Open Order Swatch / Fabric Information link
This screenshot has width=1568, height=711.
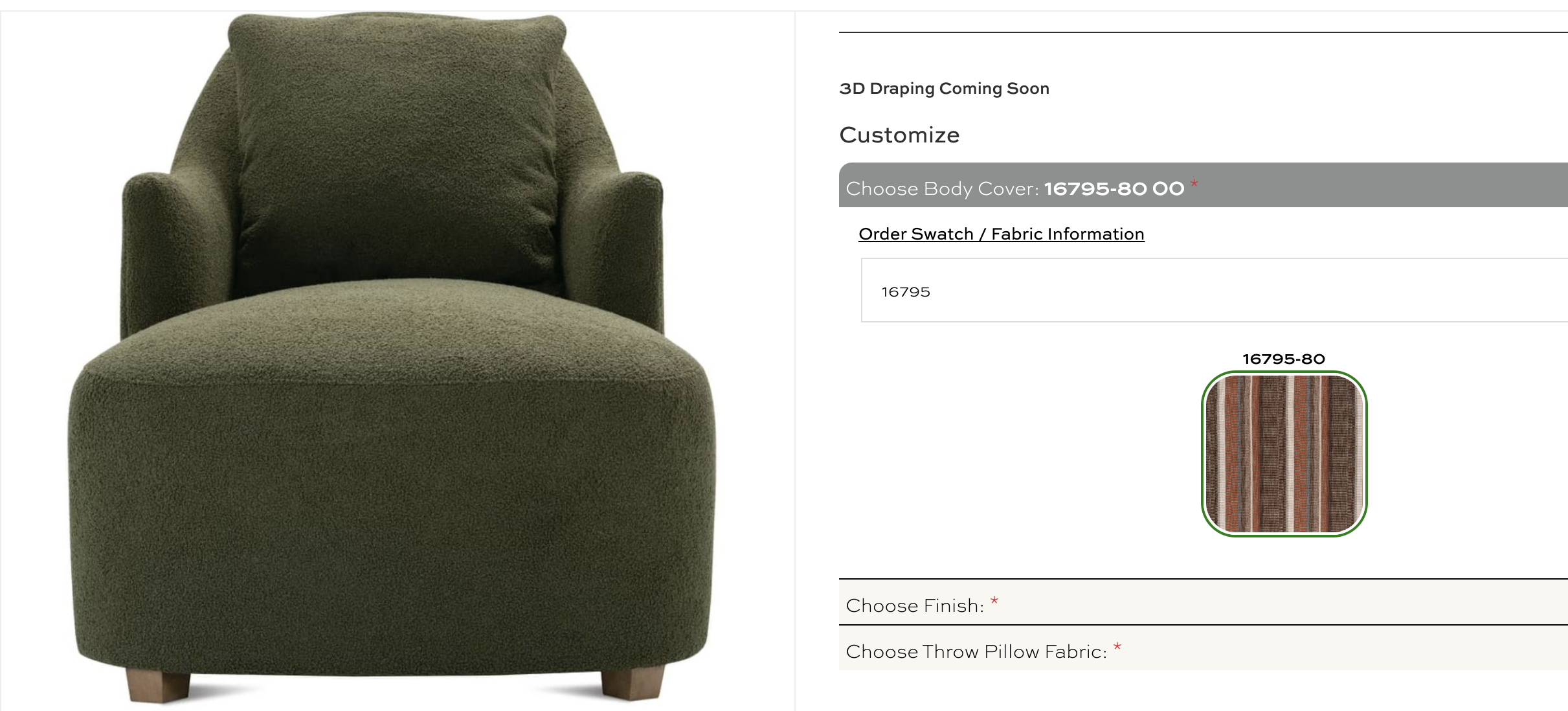[1001, 234]
